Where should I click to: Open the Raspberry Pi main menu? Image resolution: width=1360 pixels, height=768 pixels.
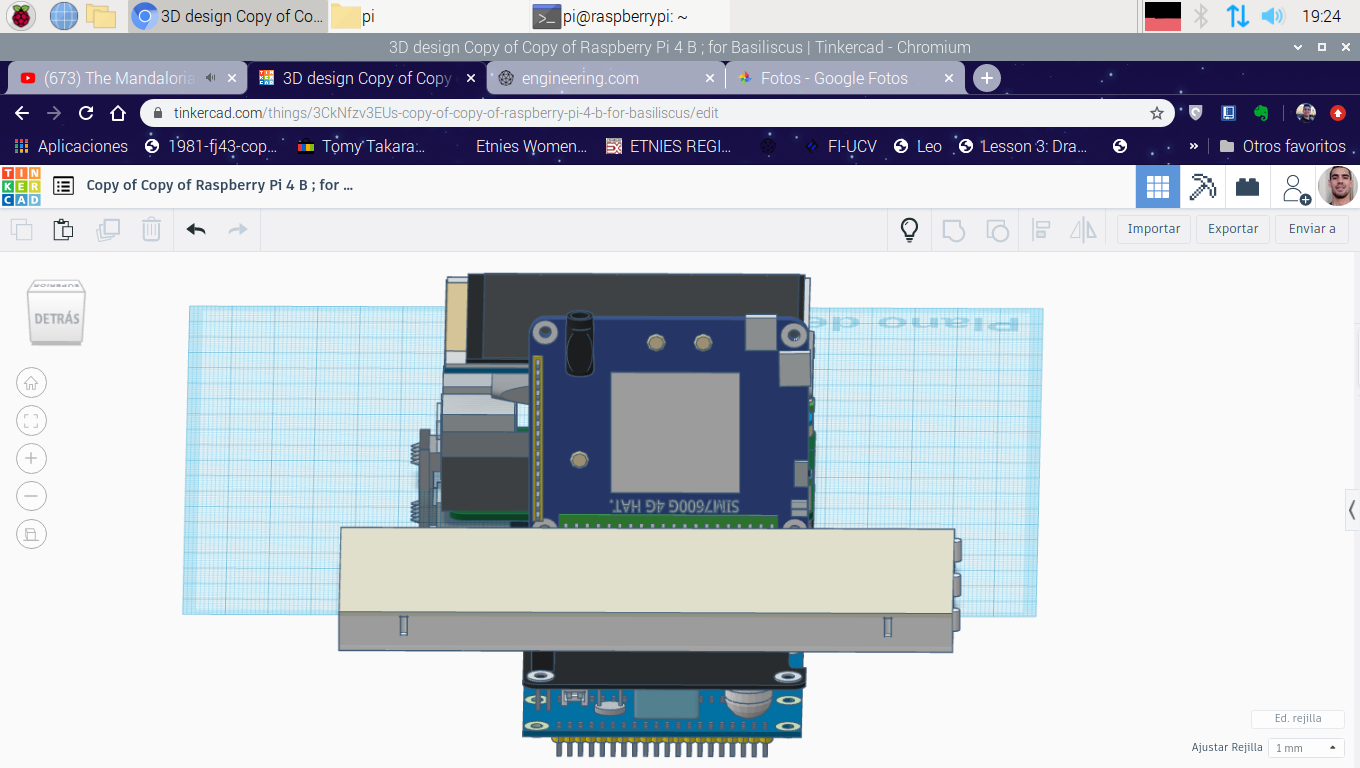(x=21, y=16)
